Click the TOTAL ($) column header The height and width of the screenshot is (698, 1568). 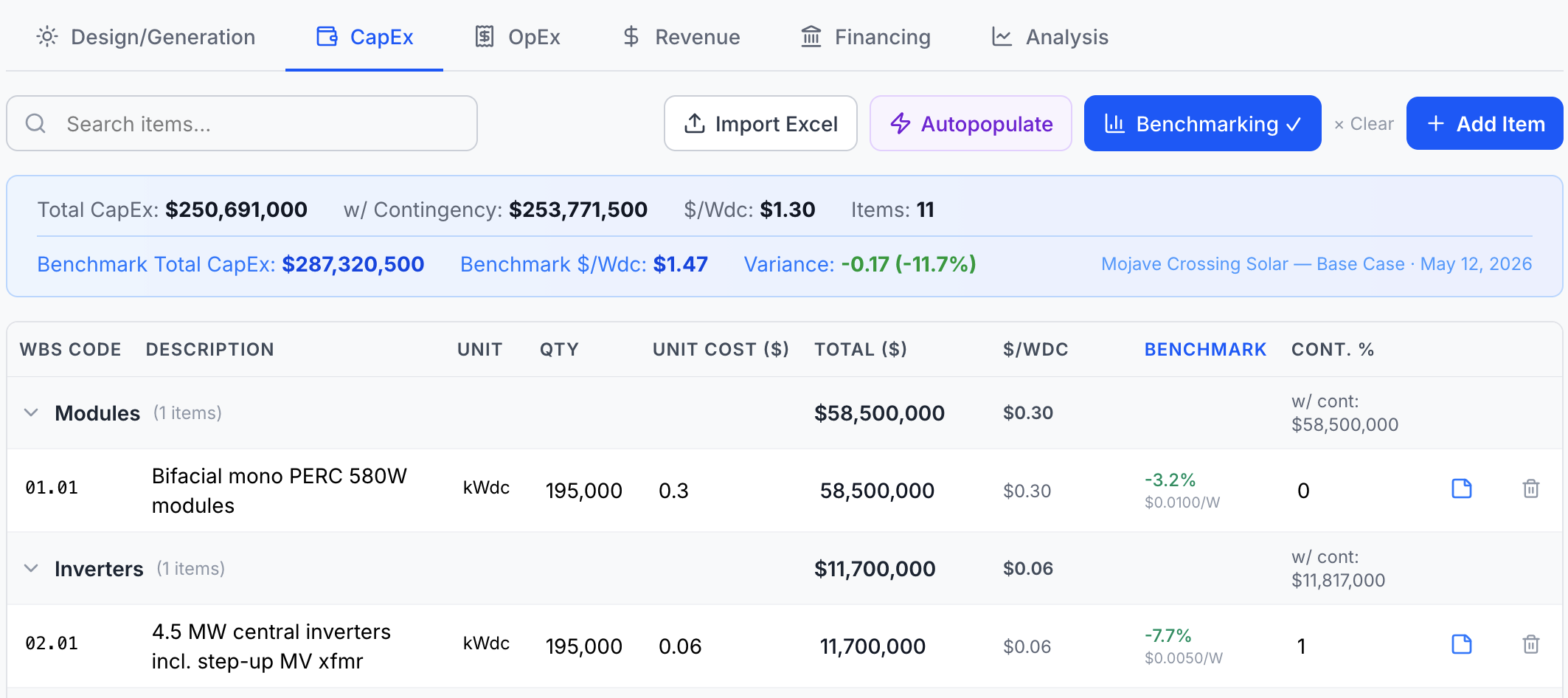[x=861, y=349]
